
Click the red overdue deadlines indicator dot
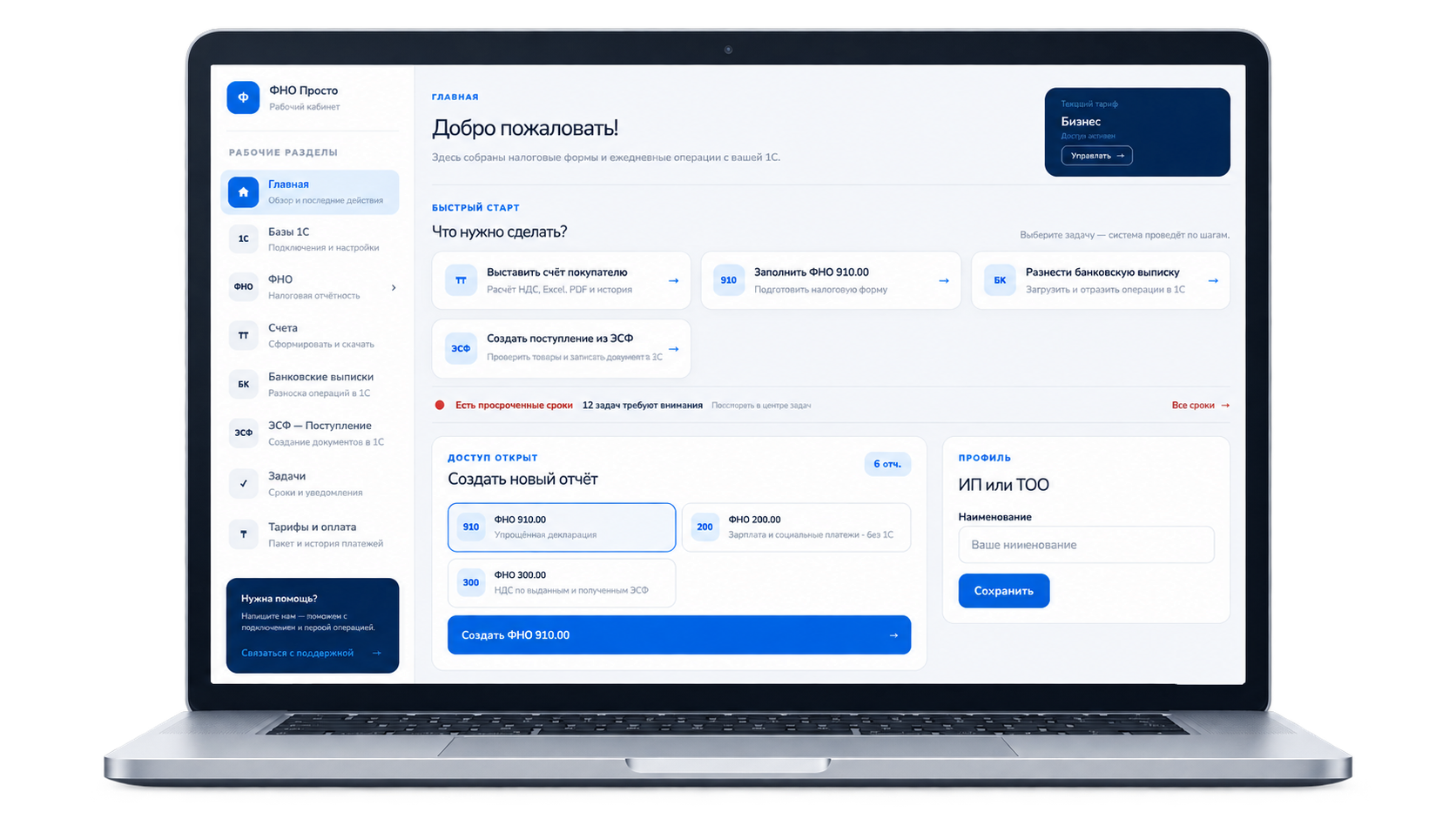click(440, 406)
